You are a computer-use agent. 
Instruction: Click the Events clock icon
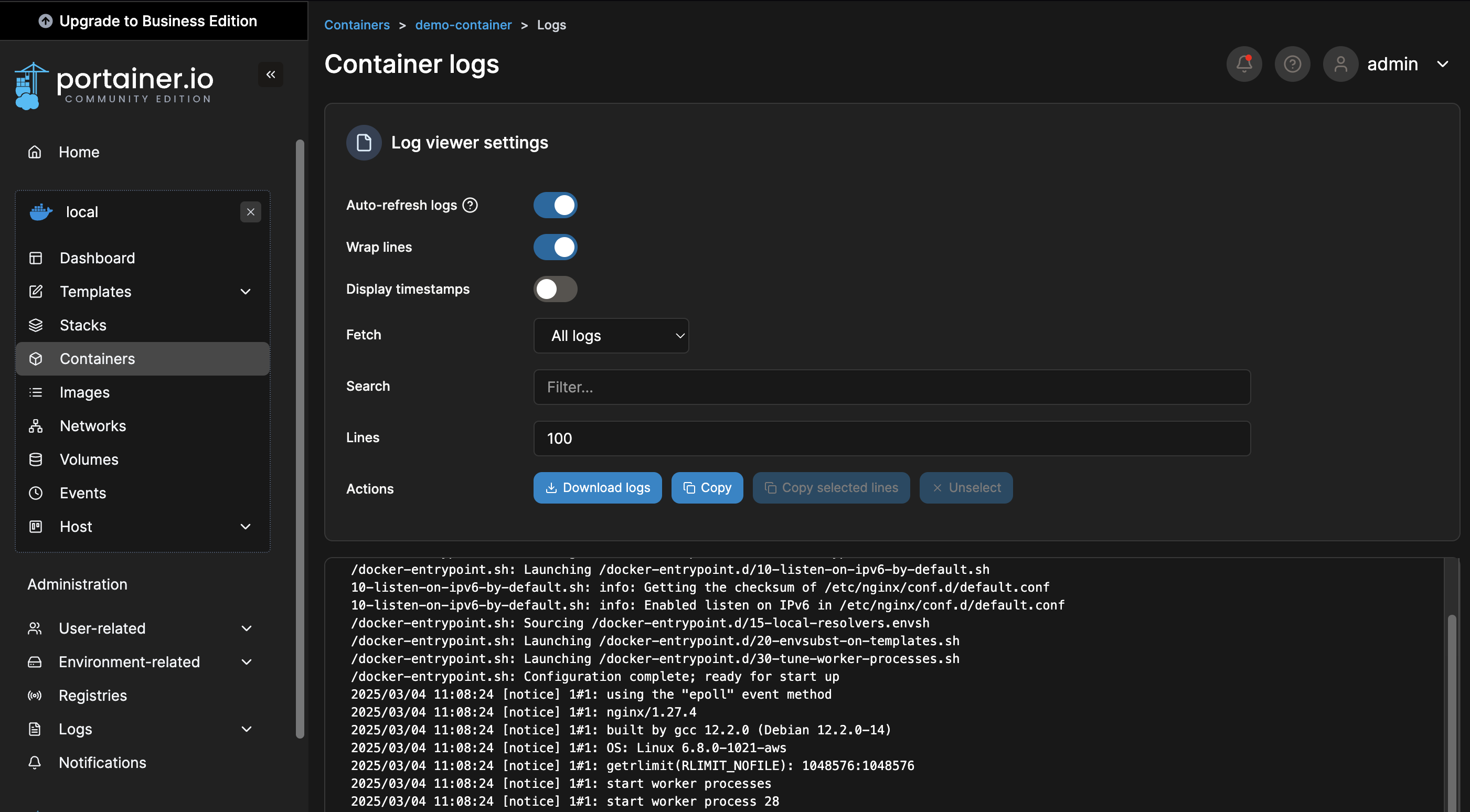(35, 494)
